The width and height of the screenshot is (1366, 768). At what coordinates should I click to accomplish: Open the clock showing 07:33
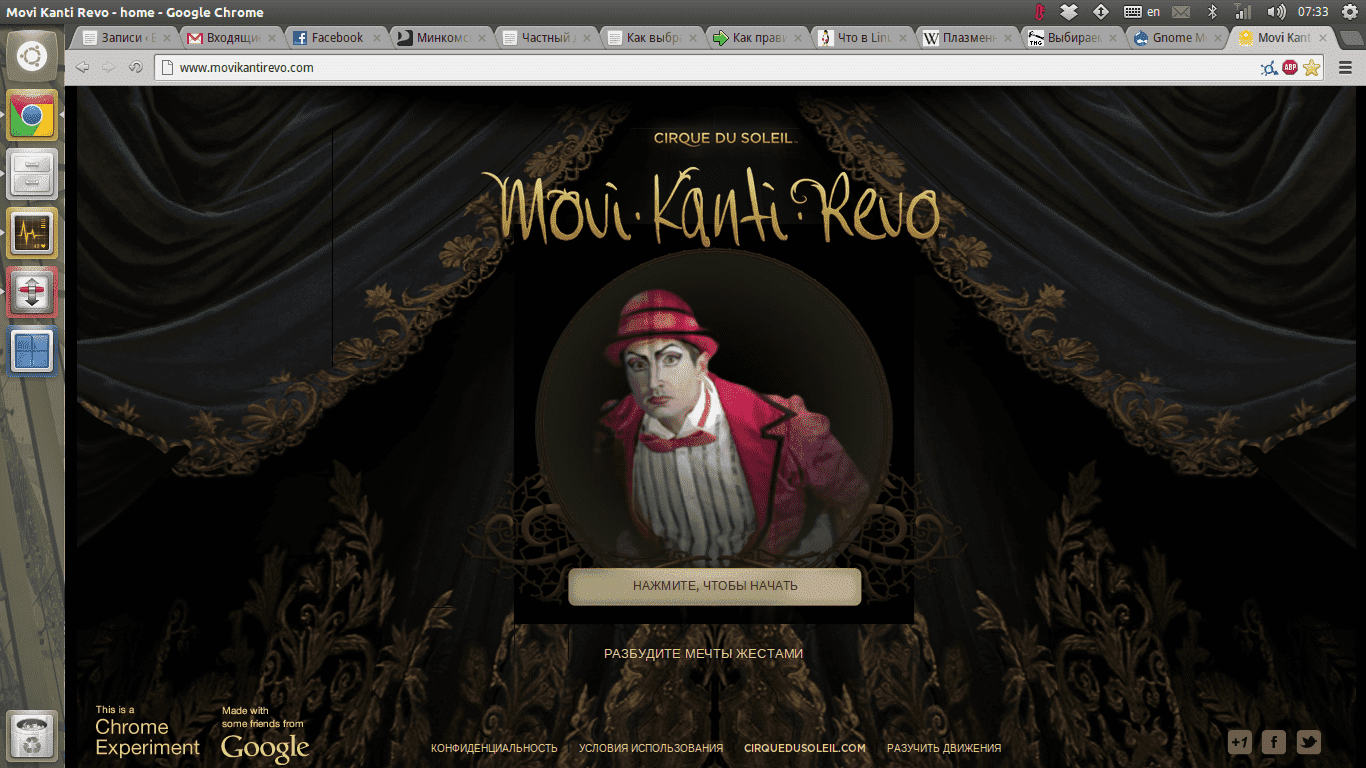pyautogui.click(x=1312, y=12)
